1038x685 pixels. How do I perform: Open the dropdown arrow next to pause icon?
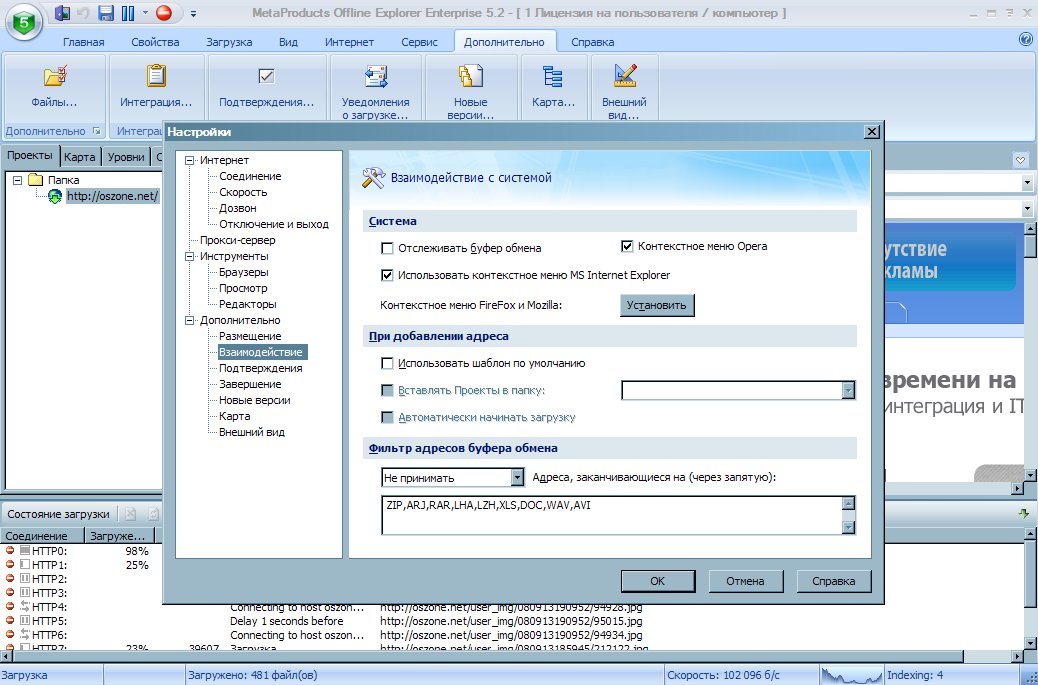point(145,13)
